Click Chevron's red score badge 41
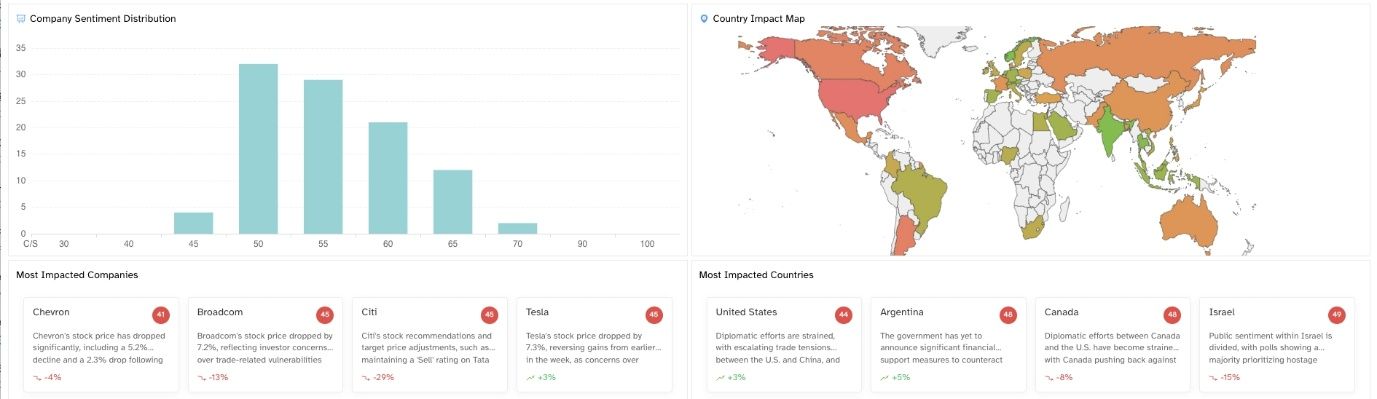Viewport: 1377px width, 399px height. (160, 315)
